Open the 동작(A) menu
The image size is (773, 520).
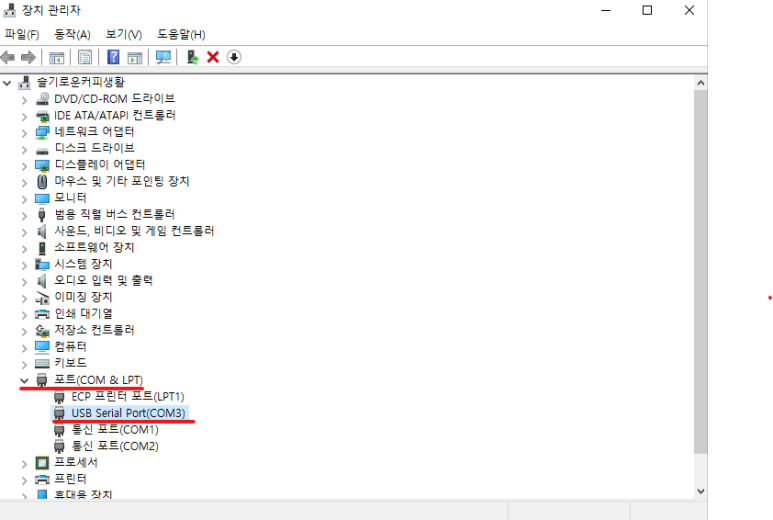click(x=72, y=35)
